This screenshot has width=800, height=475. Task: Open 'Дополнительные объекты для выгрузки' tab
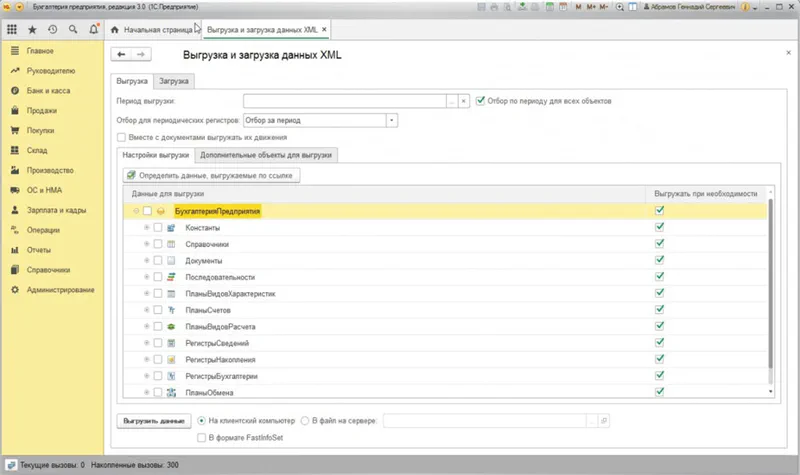pyautogui.click(x=267, y=155)
